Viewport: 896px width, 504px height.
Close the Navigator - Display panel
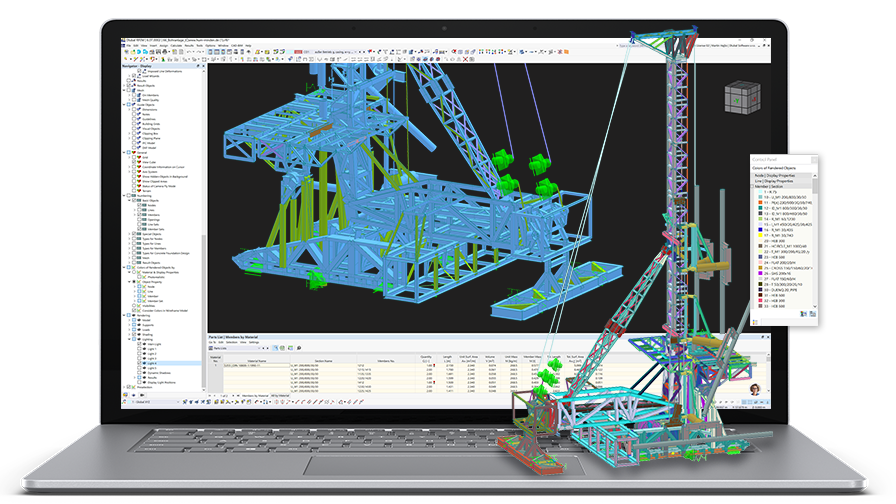(x=203, y=66)
